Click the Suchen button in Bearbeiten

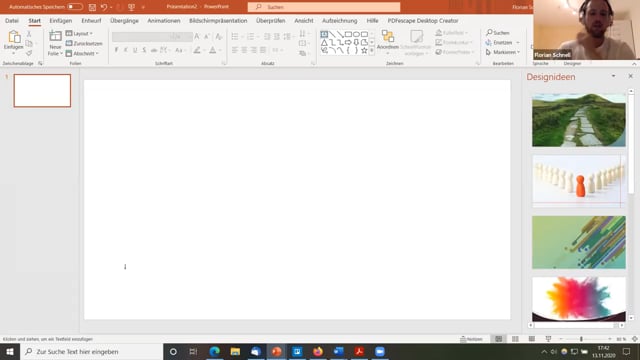(x=498, y=33)
